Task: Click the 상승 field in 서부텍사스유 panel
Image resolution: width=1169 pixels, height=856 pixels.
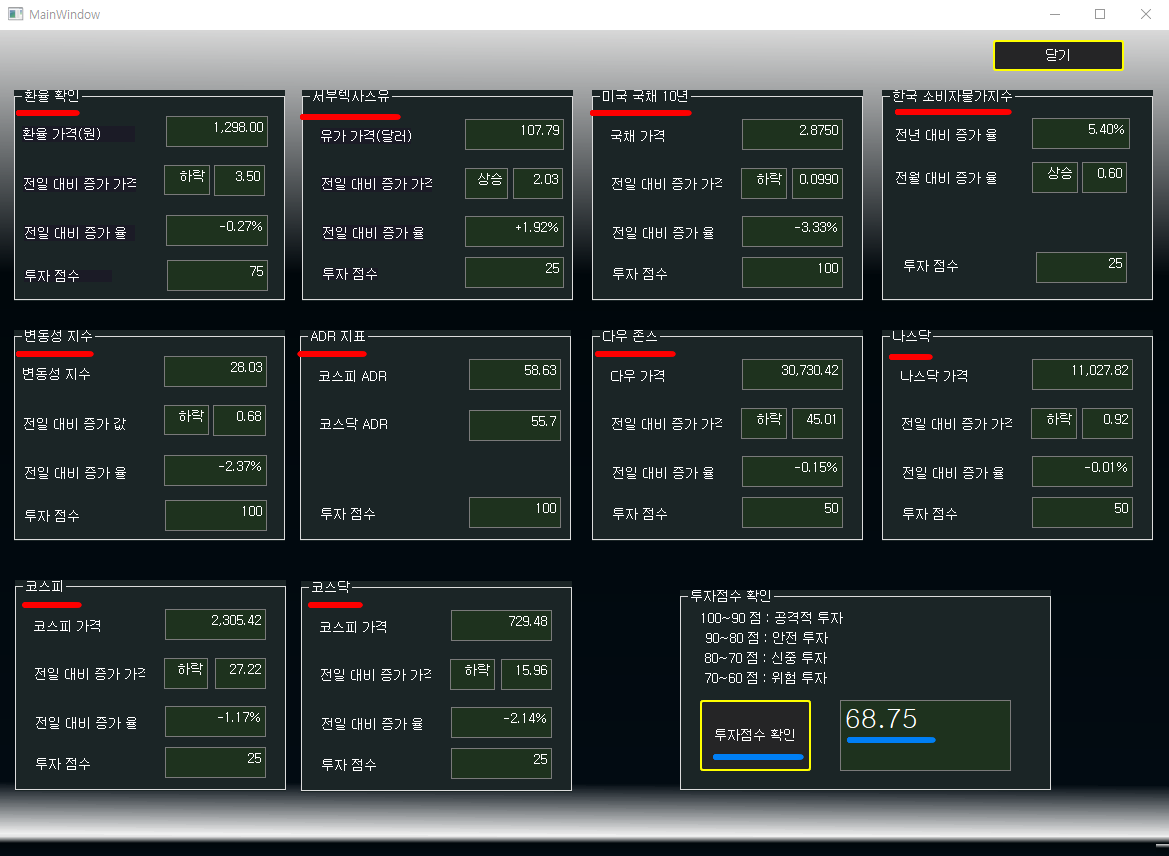Action: coord(486,183)
